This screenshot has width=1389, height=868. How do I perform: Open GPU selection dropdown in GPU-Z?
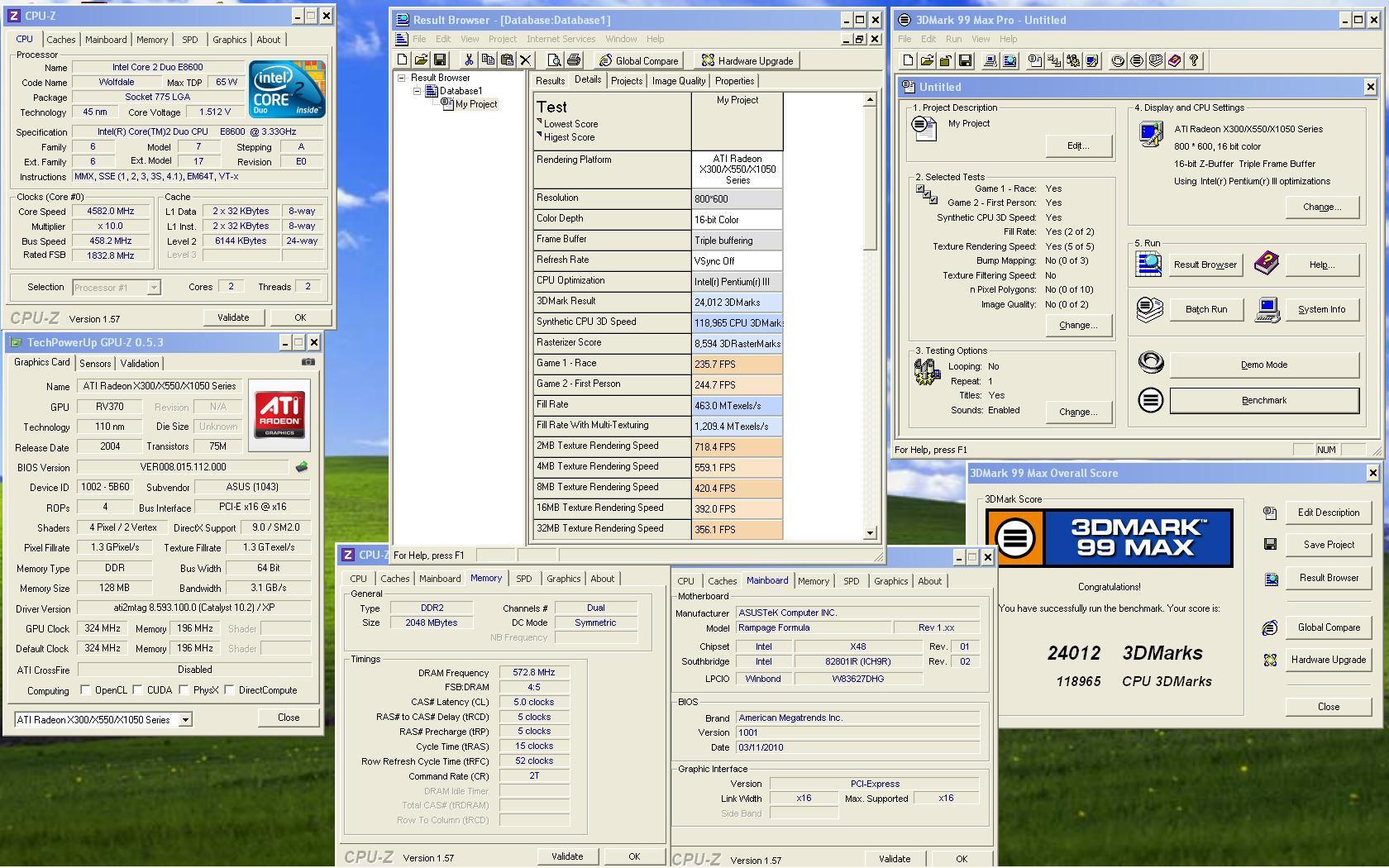pos(185,720)
